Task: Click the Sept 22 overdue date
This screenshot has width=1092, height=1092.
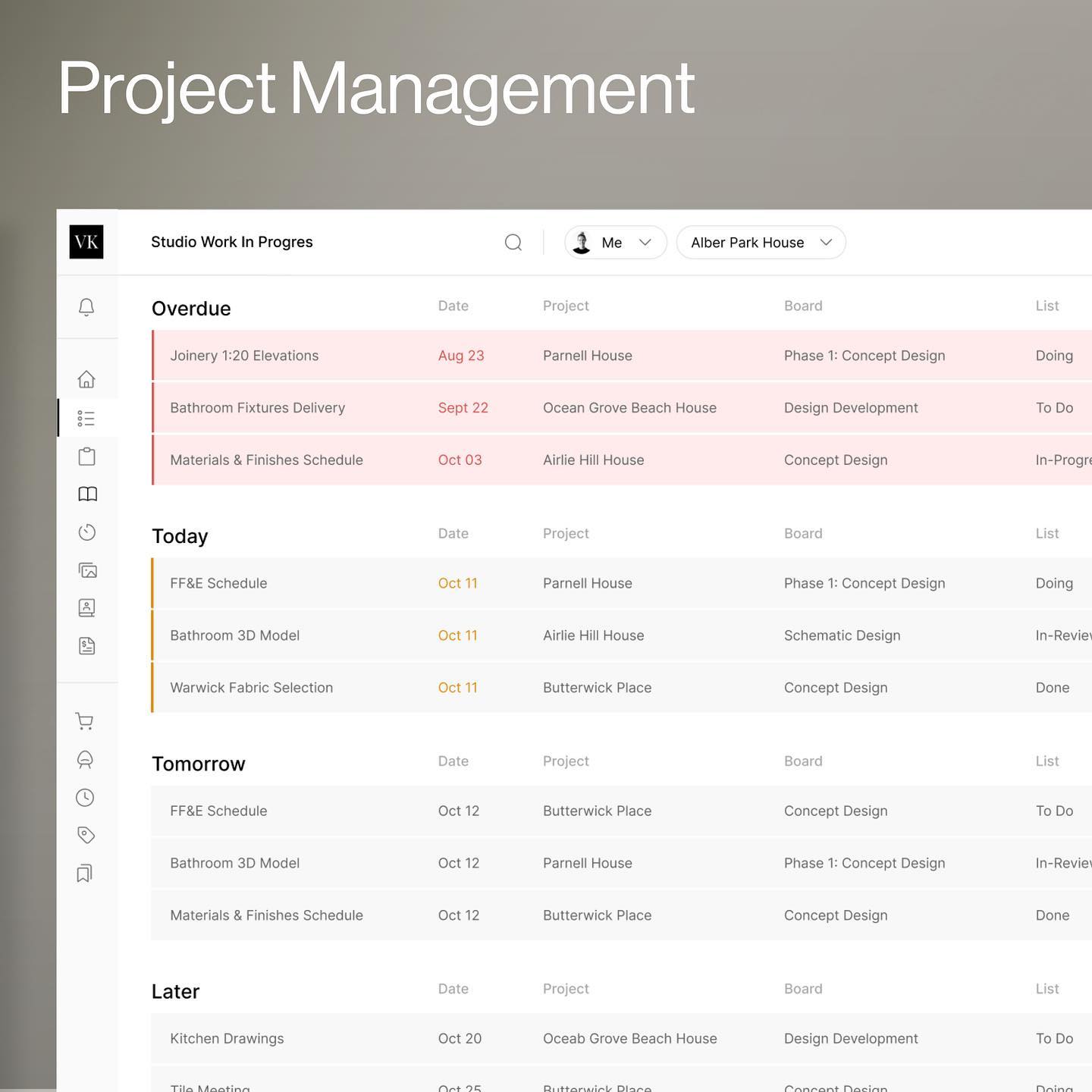Action: pyautogui.click(x=463, y=408)
